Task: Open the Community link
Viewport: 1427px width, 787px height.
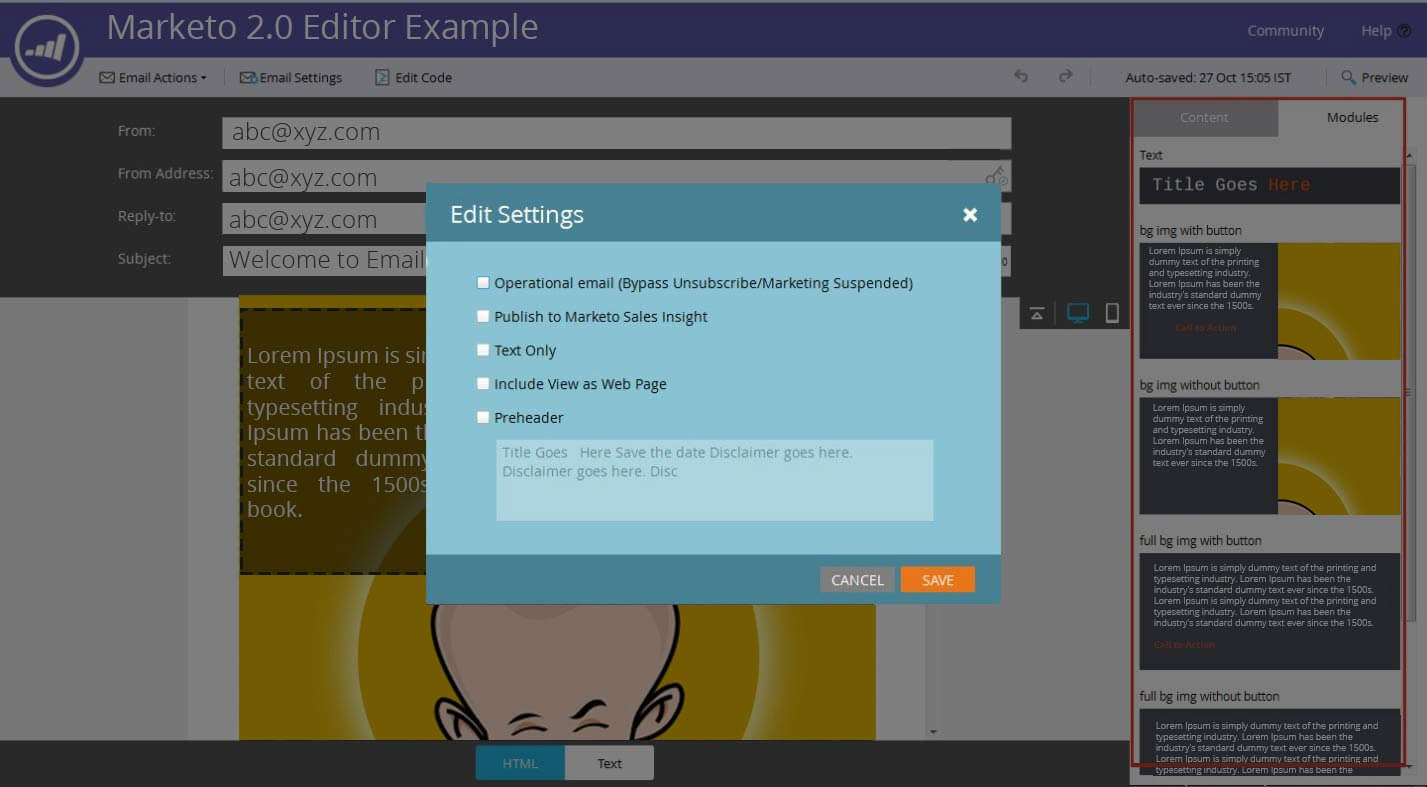Action: click(x=1285, y=31)
